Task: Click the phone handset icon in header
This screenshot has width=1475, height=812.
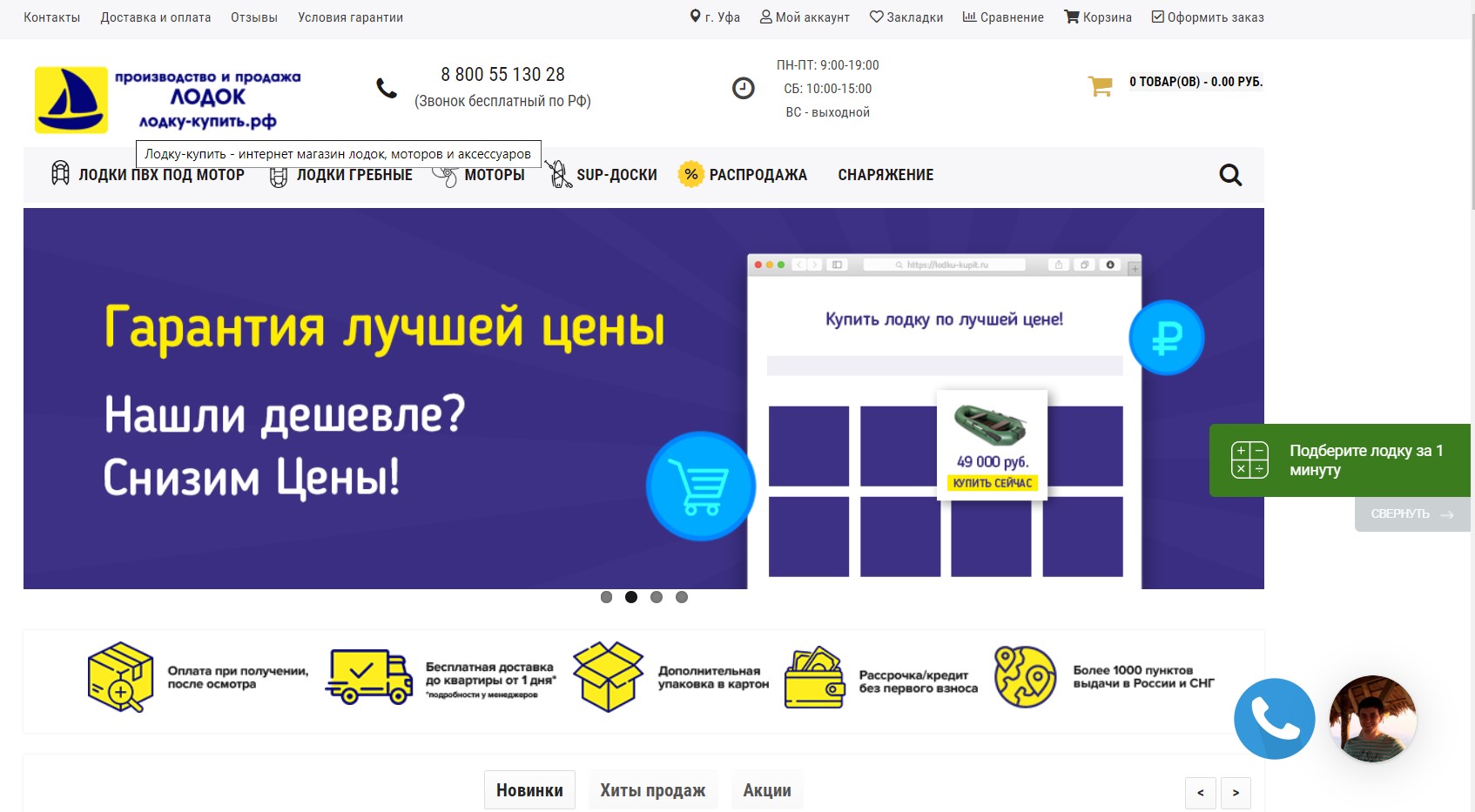Action: pyautogui.click(x=387, y=88)
